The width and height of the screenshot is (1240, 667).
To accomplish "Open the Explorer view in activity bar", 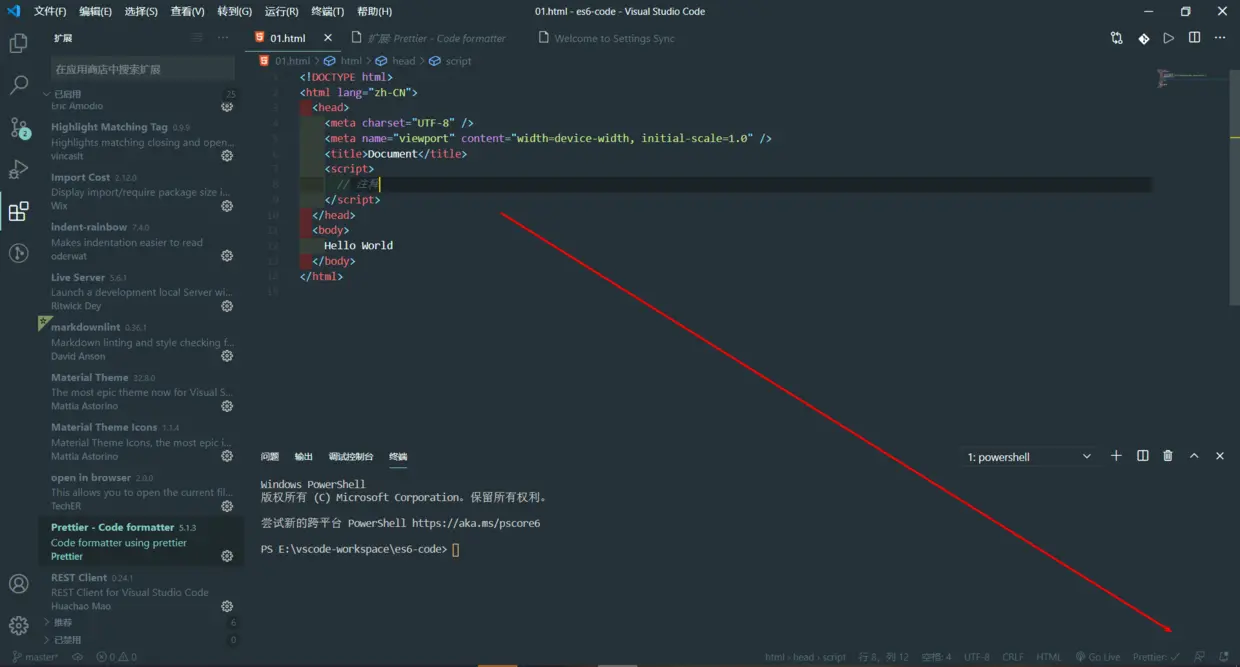I will click(x=18, y=43).
